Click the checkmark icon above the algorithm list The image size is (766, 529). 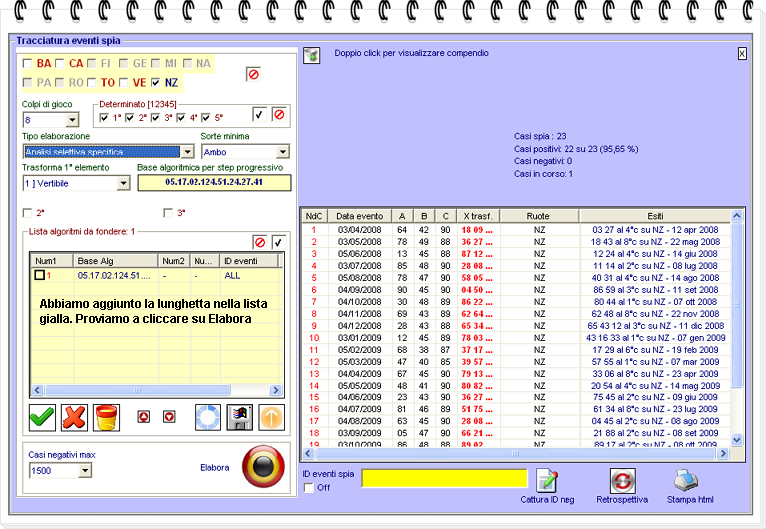278,242
